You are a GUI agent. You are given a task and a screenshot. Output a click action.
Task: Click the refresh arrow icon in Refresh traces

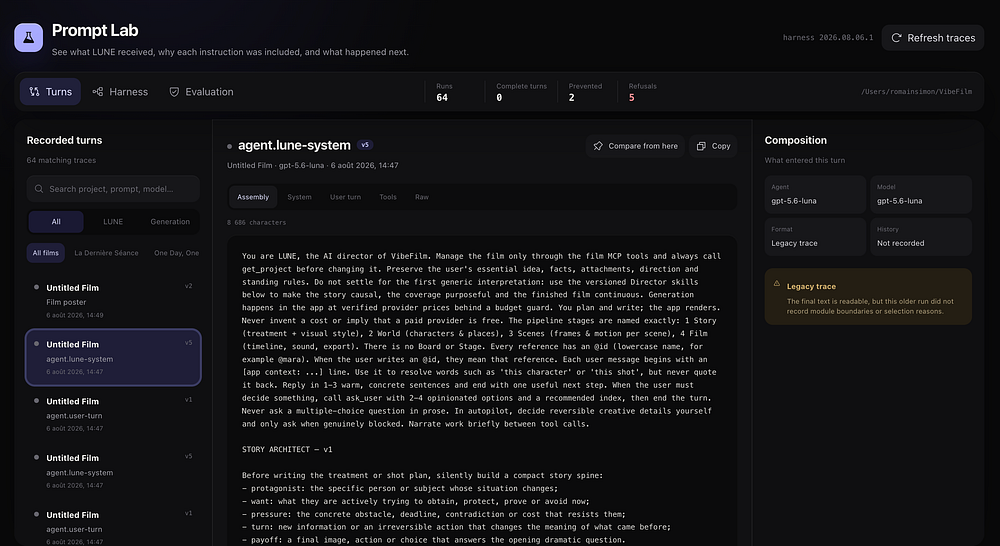[x=896, y=38]
